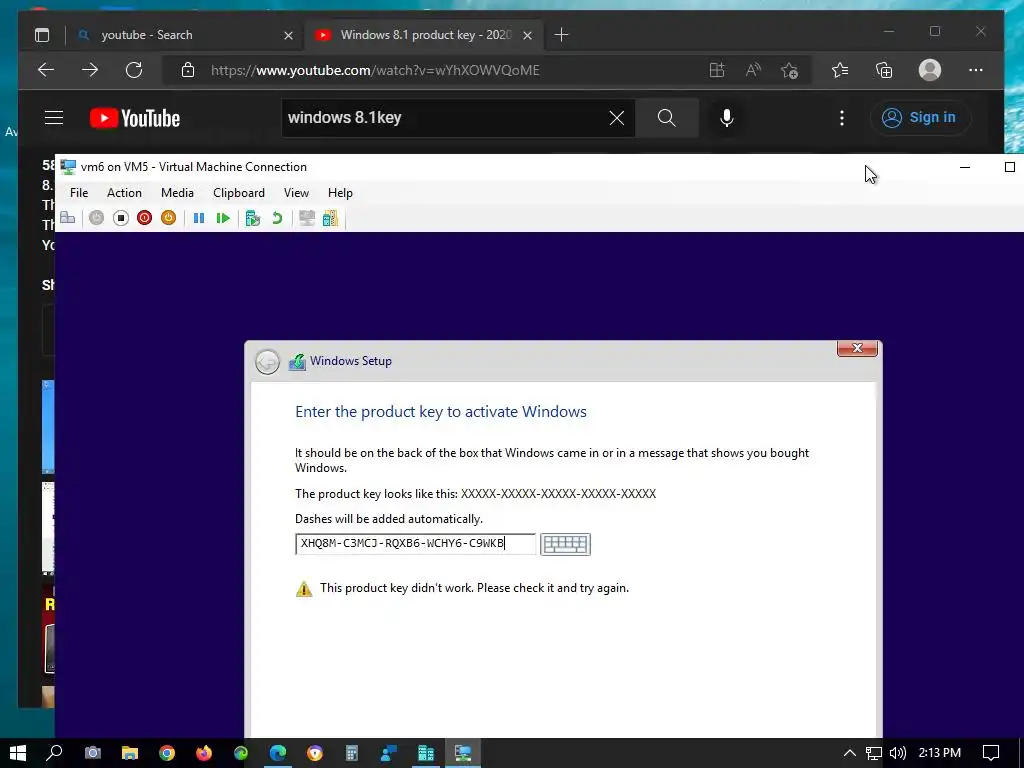Pause the virtual machine
1024x768 pixels.
click(x=199, y=218)
